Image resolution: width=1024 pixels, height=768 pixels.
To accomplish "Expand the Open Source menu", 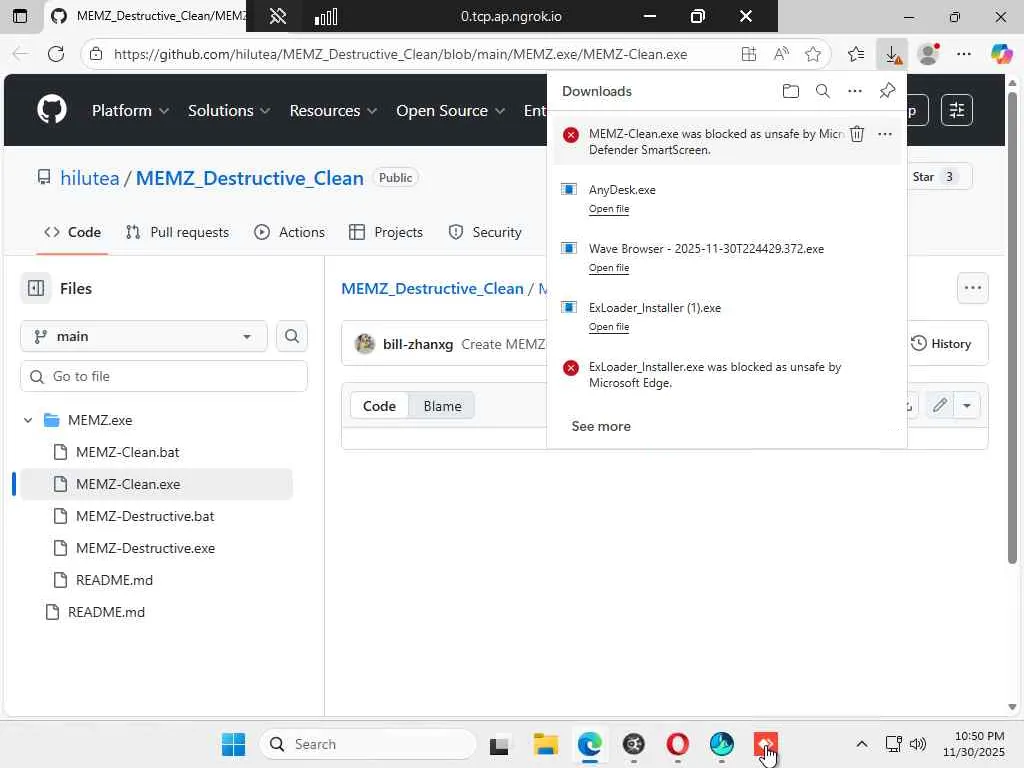I will (x=451, y=110).
